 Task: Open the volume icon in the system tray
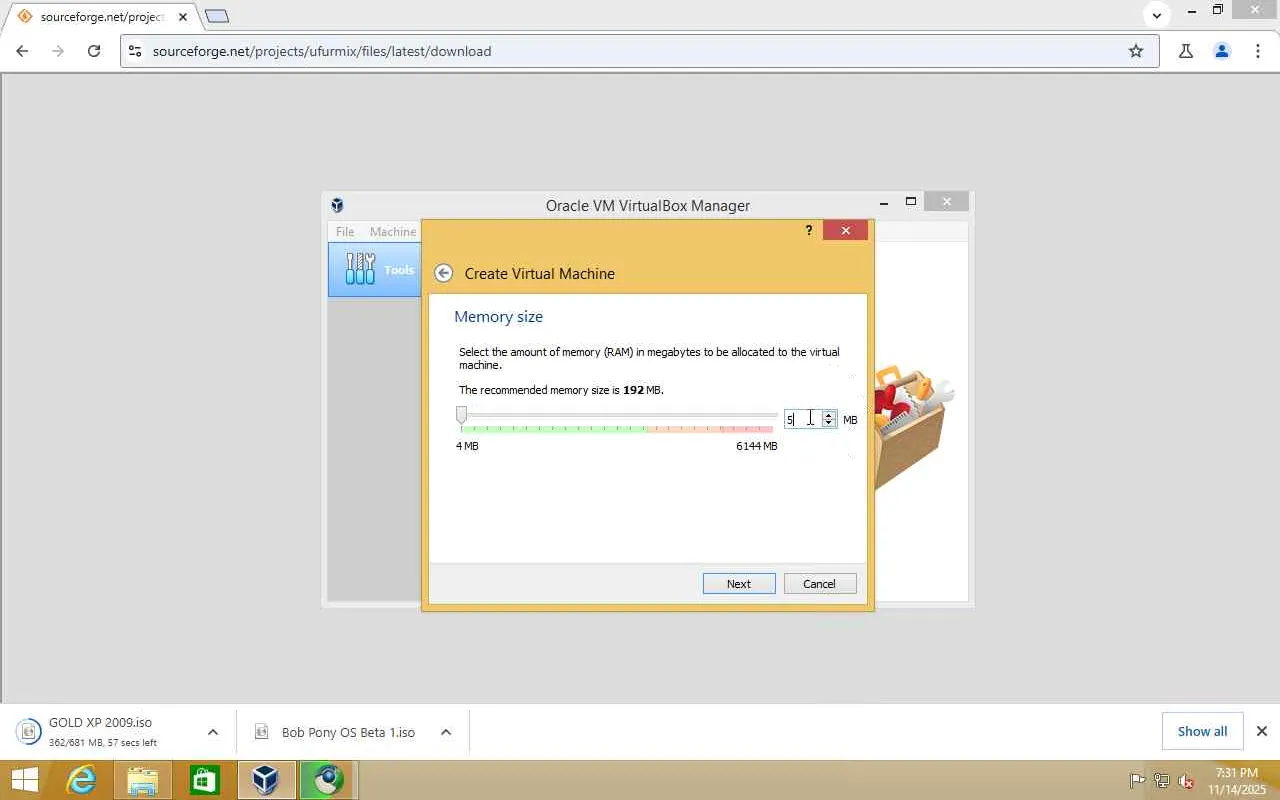point(1186,781)
